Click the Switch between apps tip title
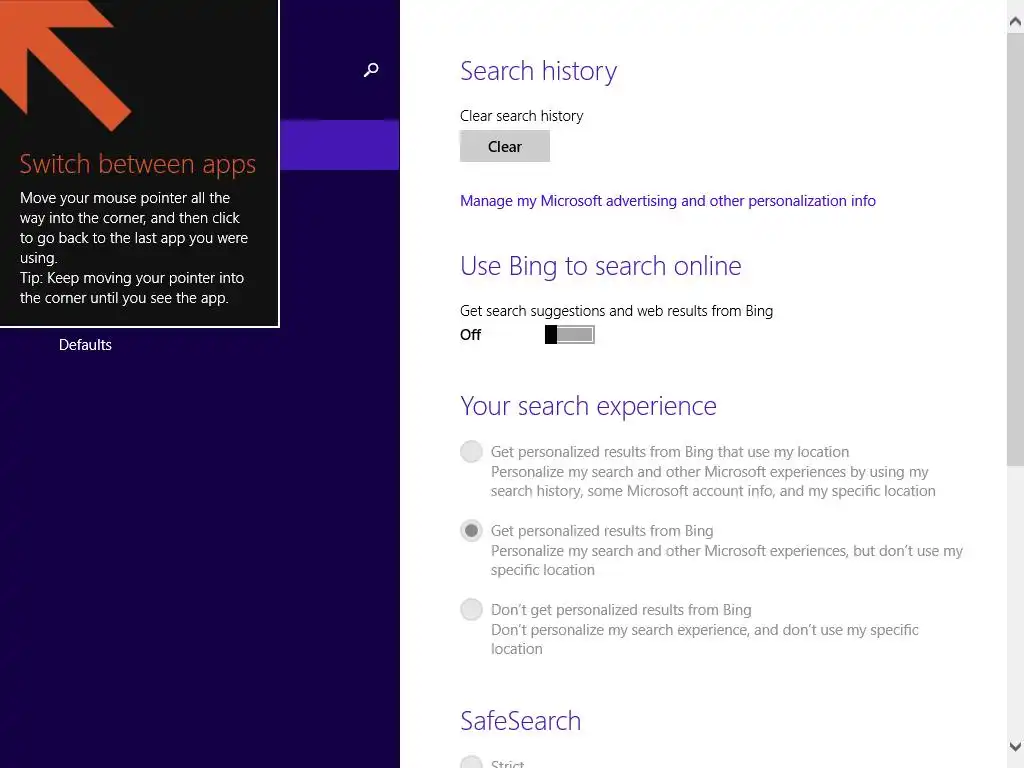The height and width of the screenshot is (768, 1024). point(137,164)
